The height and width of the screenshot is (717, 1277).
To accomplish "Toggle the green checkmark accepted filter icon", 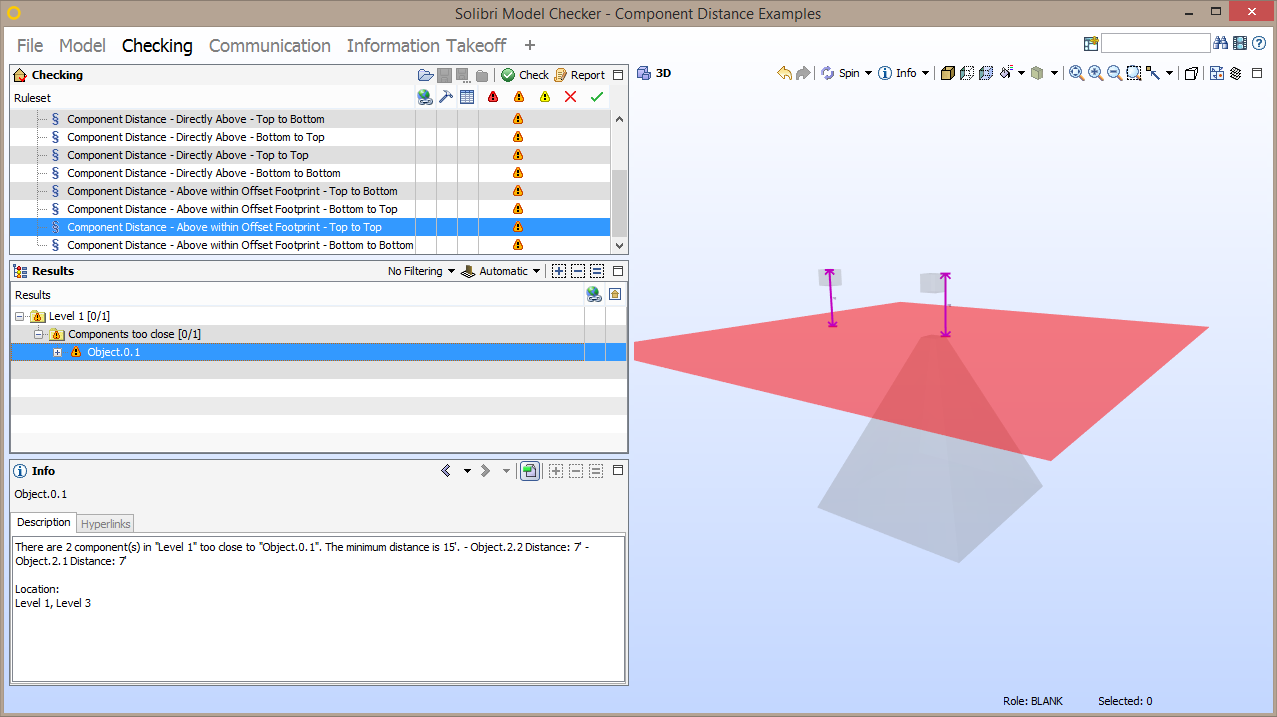I will [597, 97].
